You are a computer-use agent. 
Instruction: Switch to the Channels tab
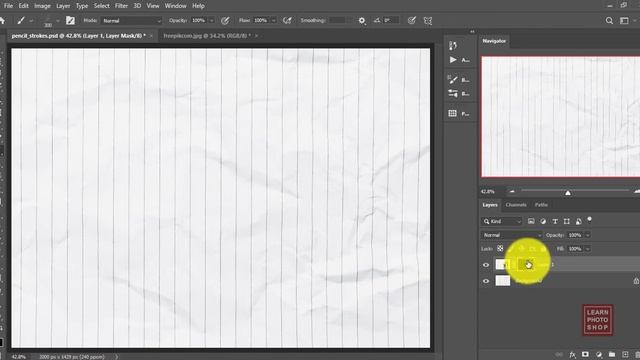click(x=516, y=205)
